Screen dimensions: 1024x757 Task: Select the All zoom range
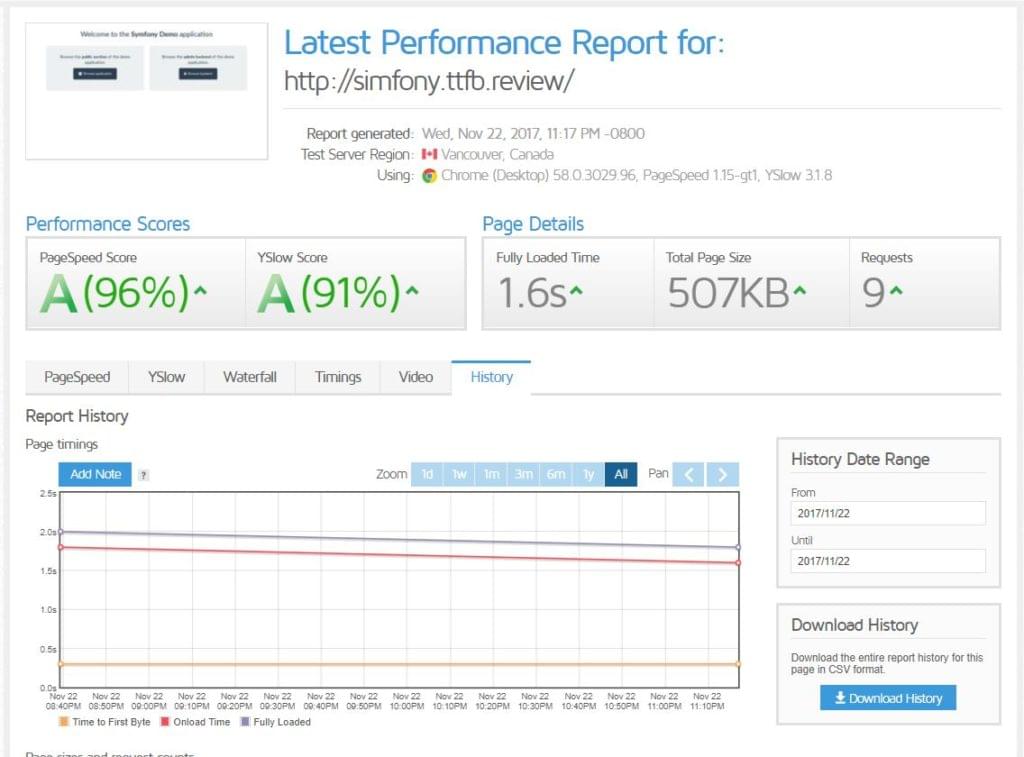pyautogui.click(x=621, y=474)
